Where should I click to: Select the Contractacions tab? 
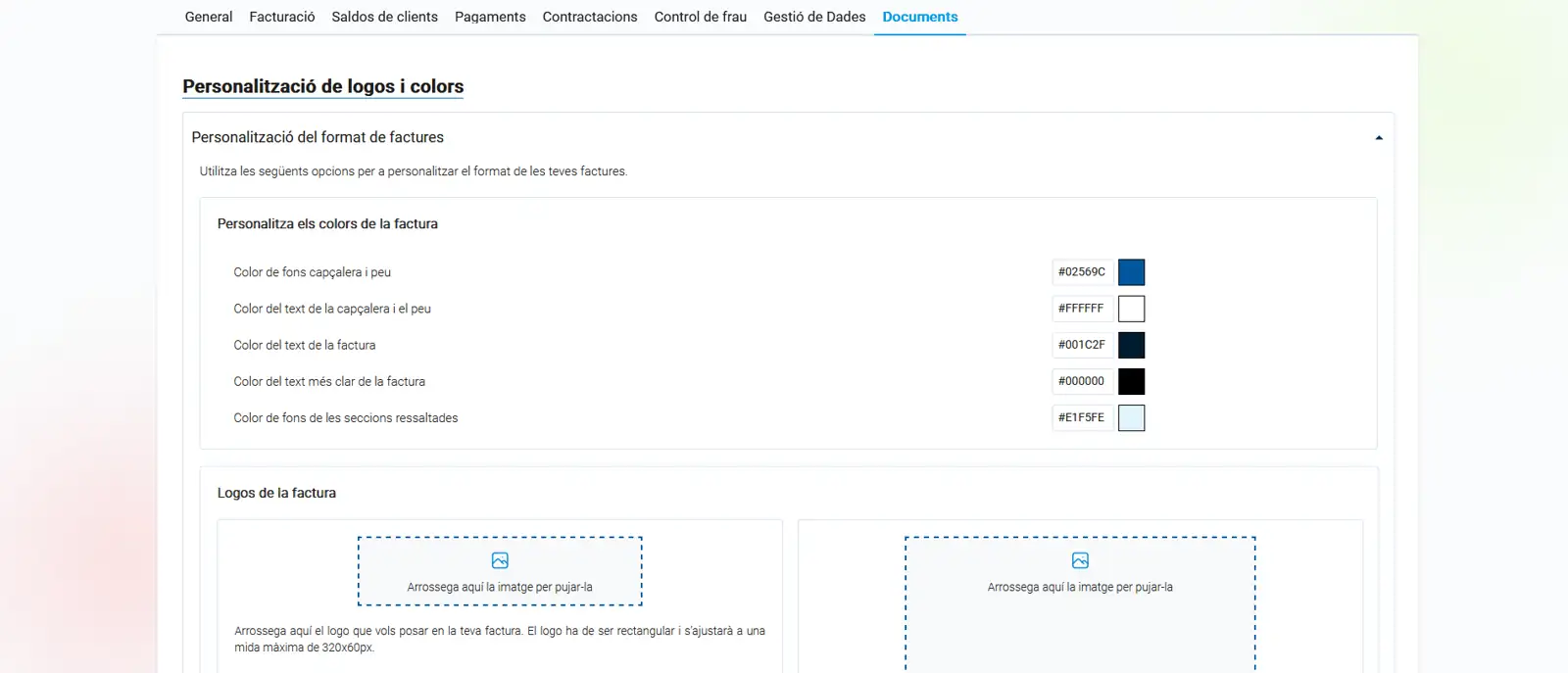coord(590,17)
